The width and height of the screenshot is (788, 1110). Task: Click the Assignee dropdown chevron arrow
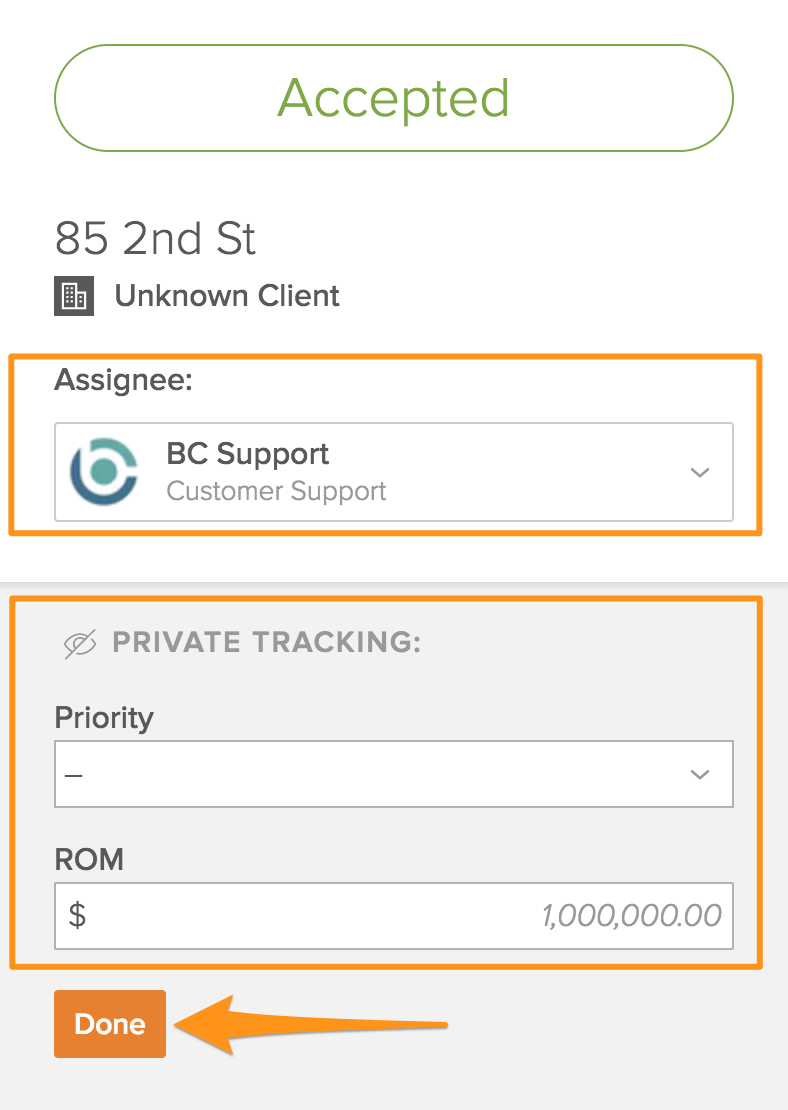tap(699, 472)
